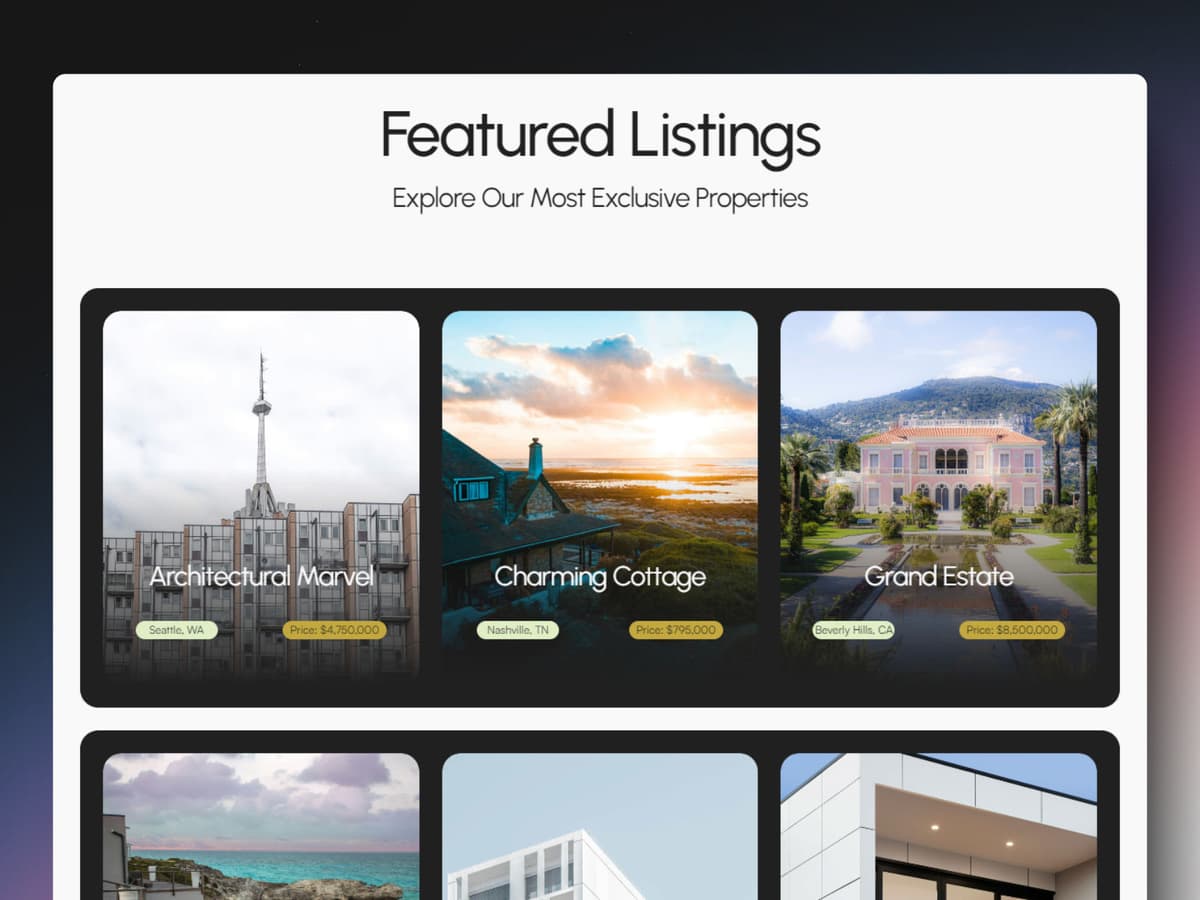Open the white apartment building listing thumbnail
The width and height of the screenshot is (1200, 900).
tap(600, 826)
